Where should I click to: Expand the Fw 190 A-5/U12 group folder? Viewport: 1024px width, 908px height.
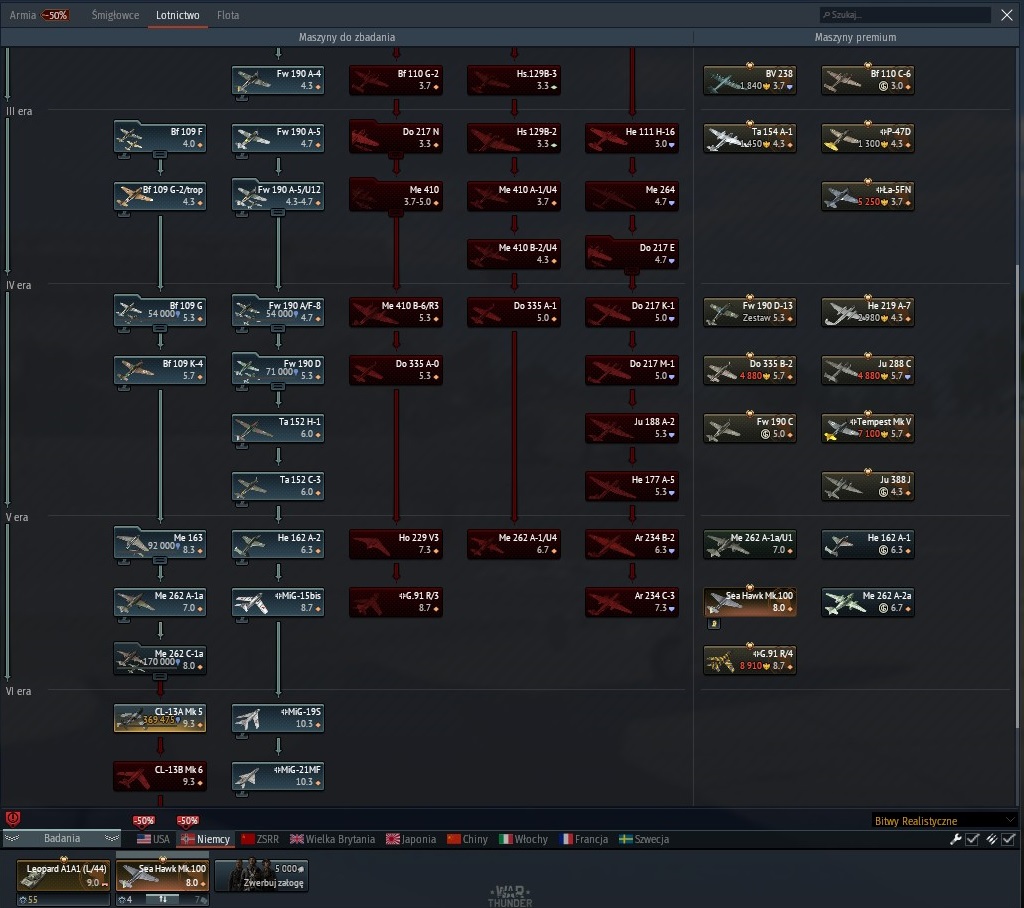278,213
